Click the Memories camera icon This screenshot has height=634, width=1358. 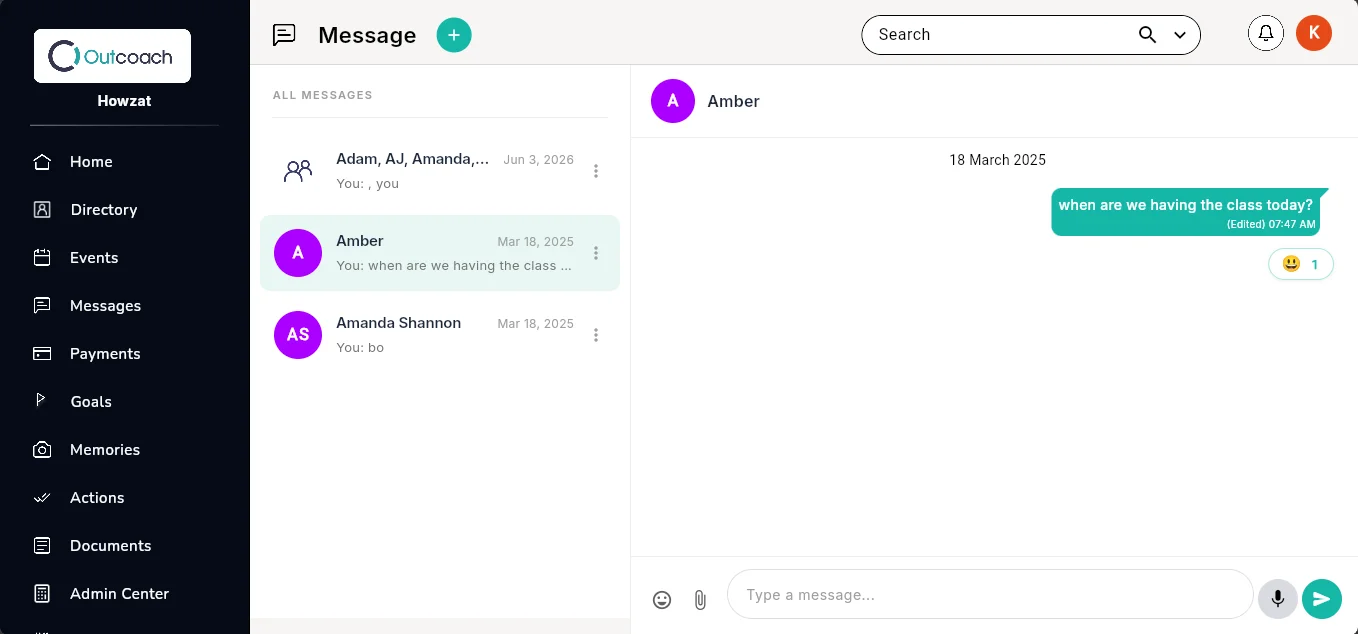pos(42,450)
